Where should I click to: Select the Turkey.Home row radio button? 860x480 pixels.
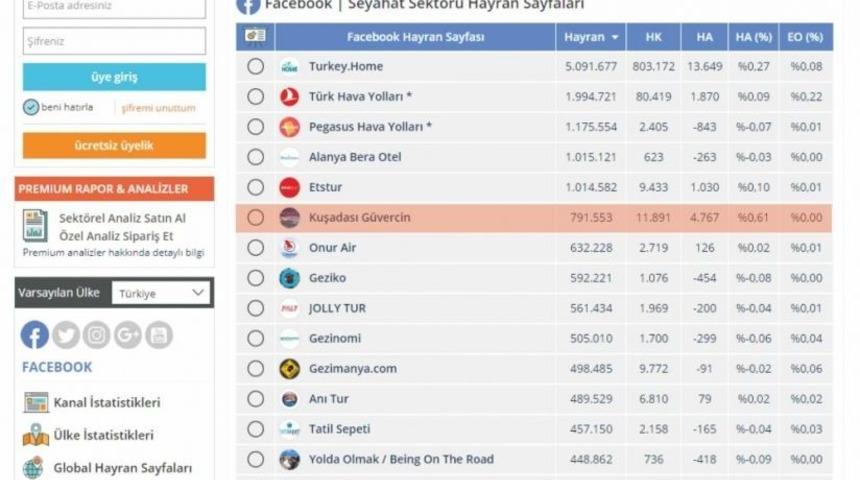[x=255, y=66]
